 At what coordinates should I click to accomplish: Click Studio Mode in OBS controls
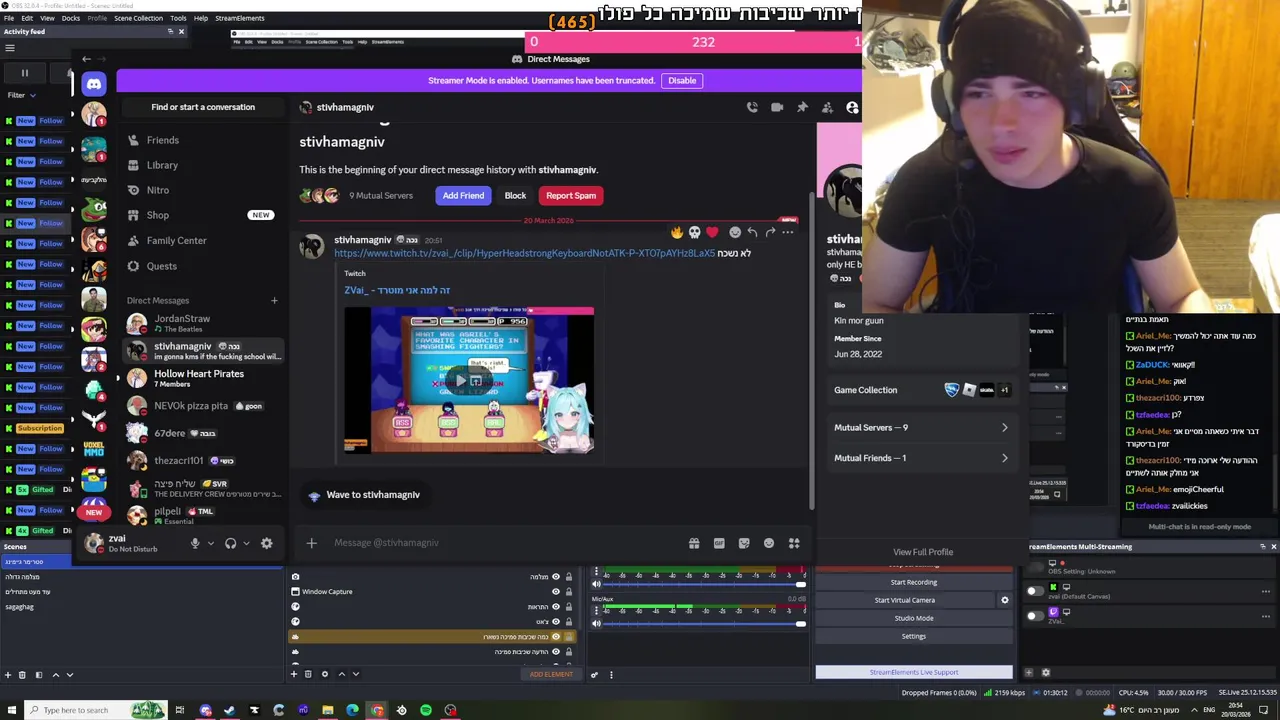pyautogui.click(x=914, y=618)
